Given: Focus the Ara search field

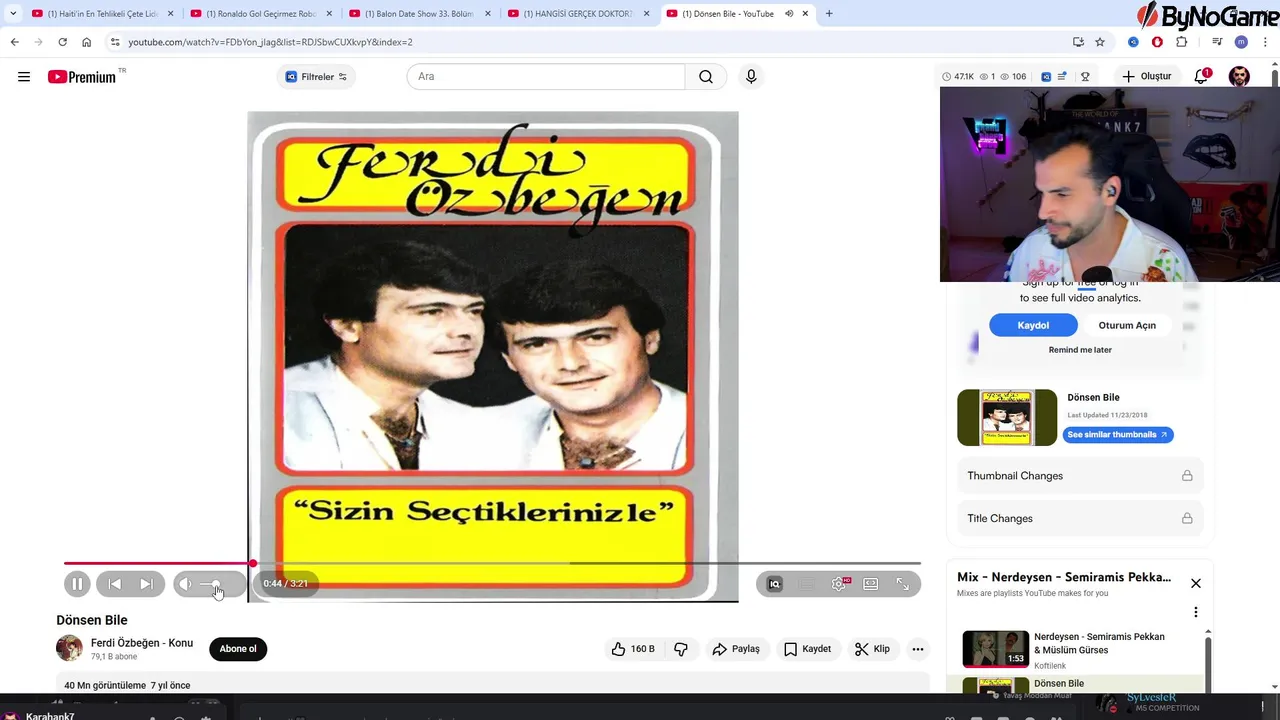Looking at the screenshot, I should pyautogui.click(x=546, y=77).
